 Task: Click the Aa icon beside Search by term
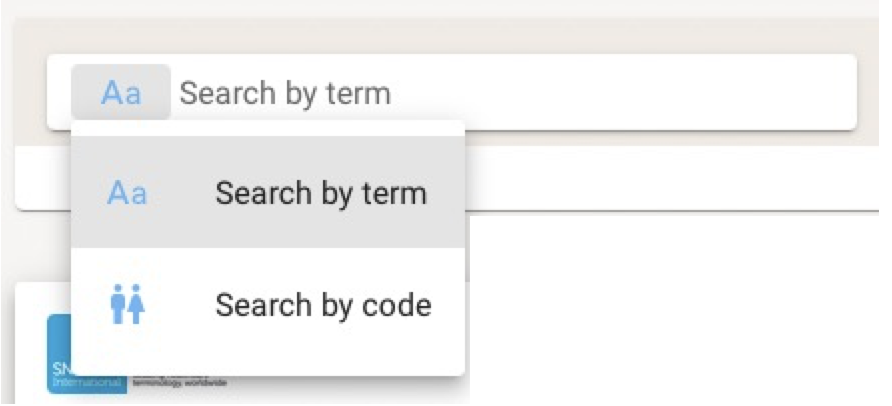[x=127, y=193]
